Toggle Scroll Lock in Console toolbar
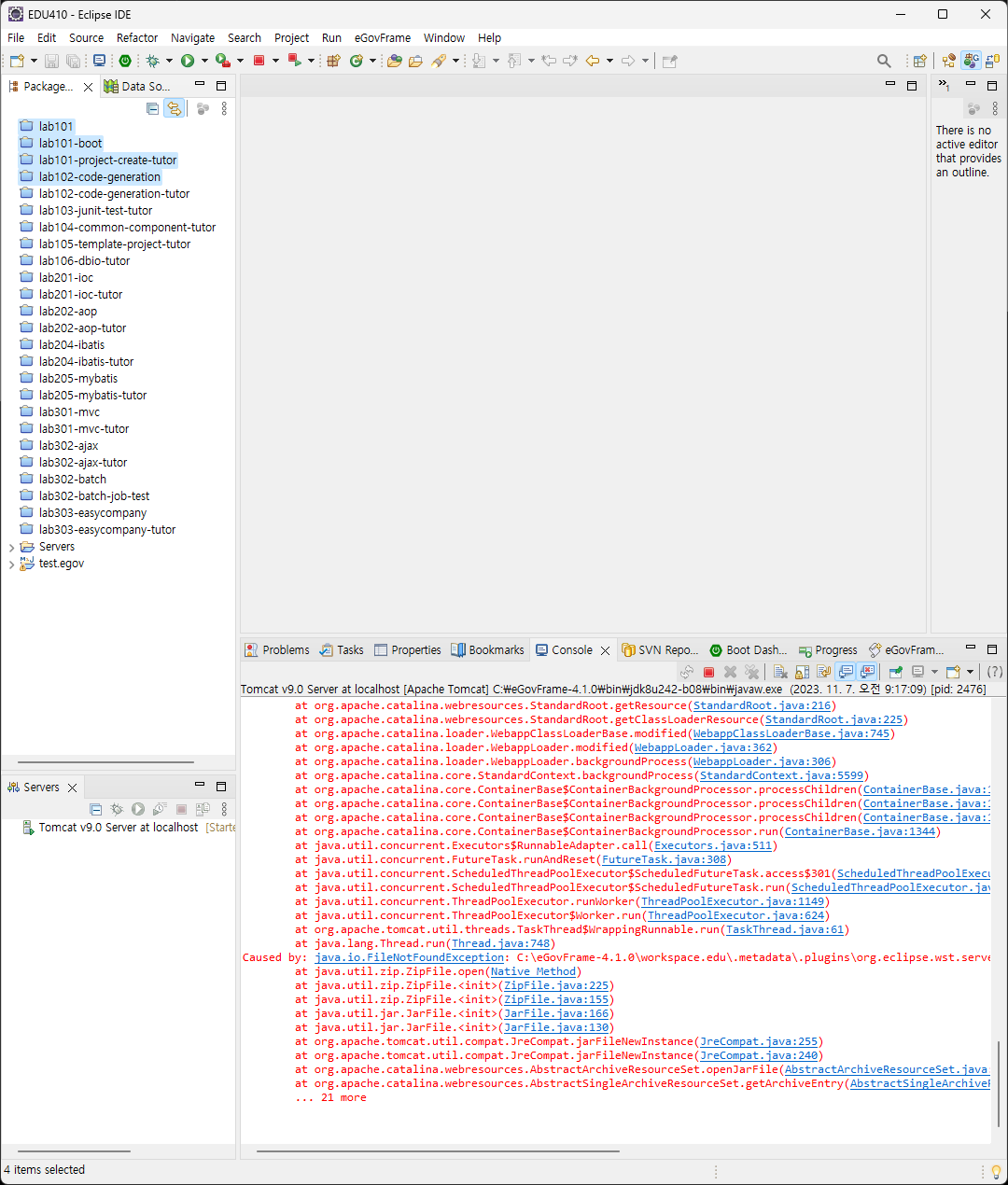The image size is (1008, 1185). click(x=802, y=672)
